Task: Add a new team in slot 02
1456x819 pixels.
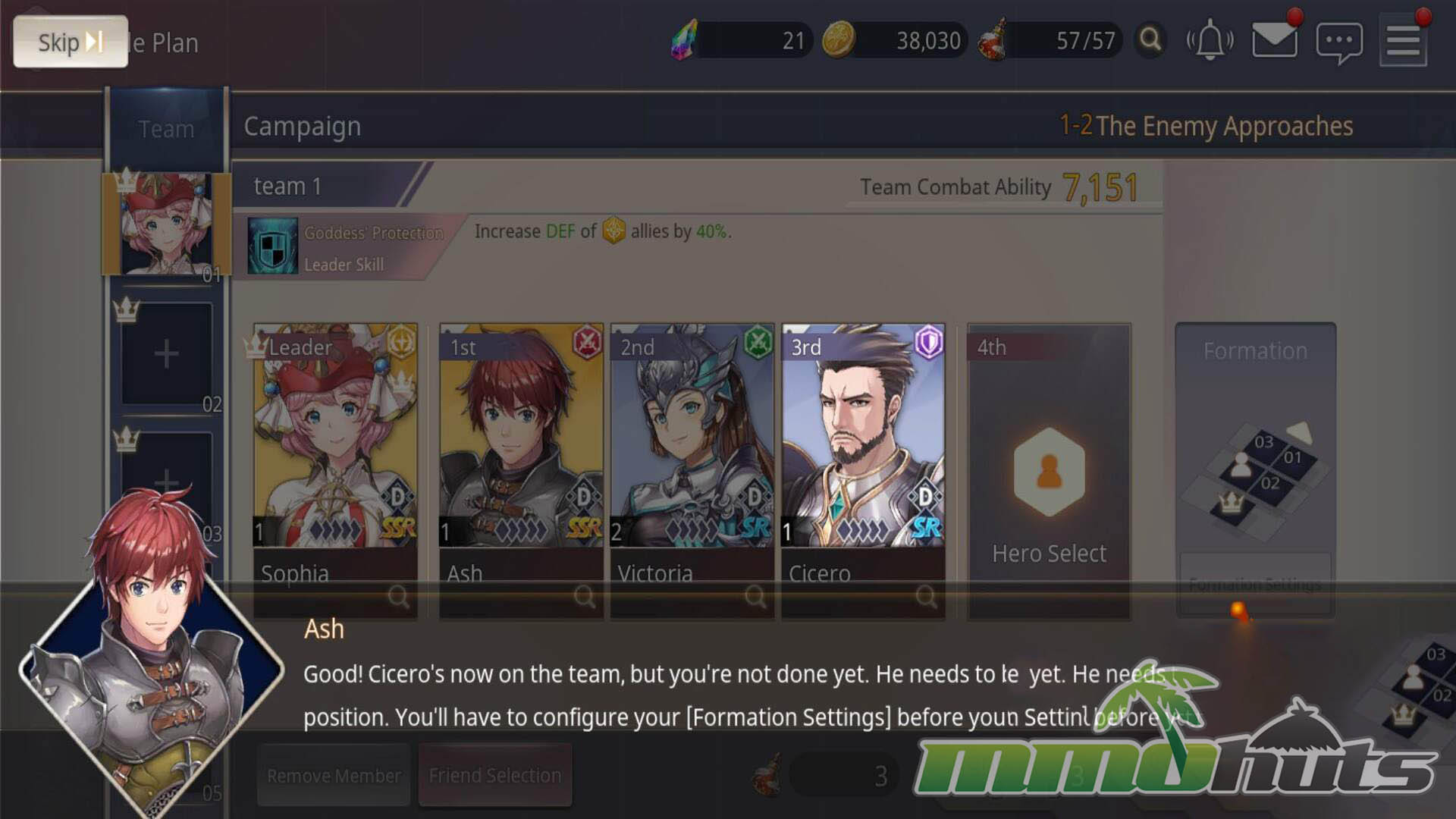Action: 166,353
